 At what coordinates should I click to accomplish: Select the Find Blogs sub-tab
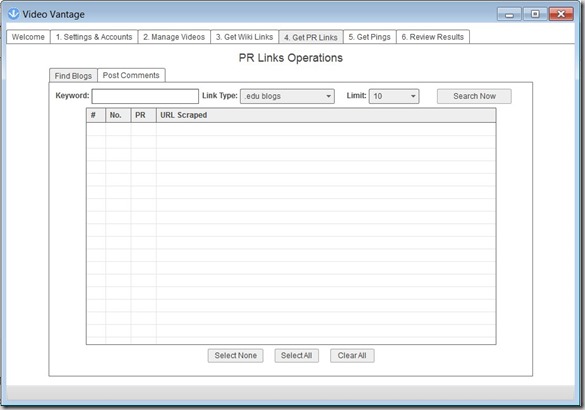[x=73, y=76]
